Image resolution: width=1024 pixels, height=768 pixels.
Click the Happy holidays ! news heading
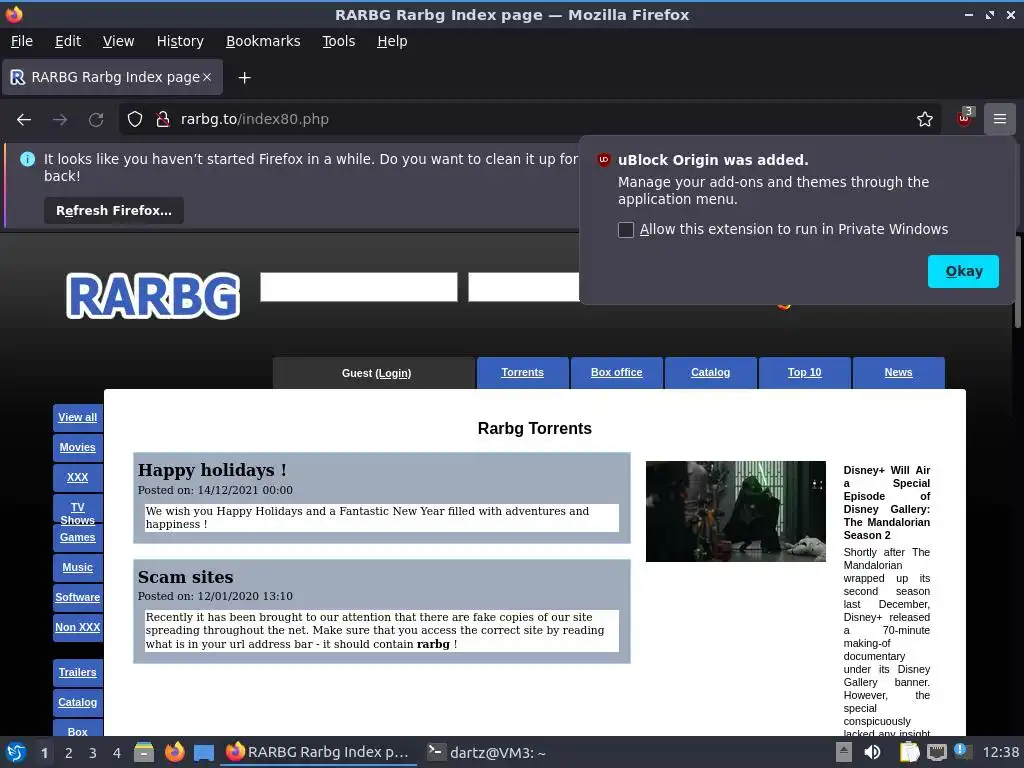(x=212, y=470)
